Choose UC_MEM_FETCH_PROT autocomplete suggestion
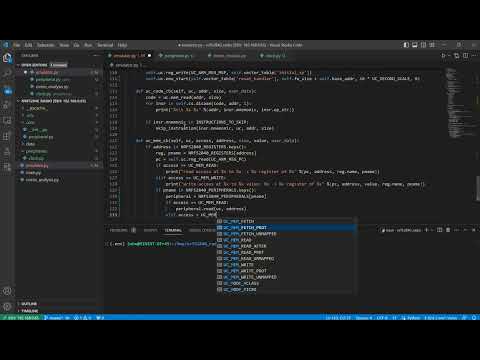Viewport: 480px width, 360px height. (x=287, y=227)
